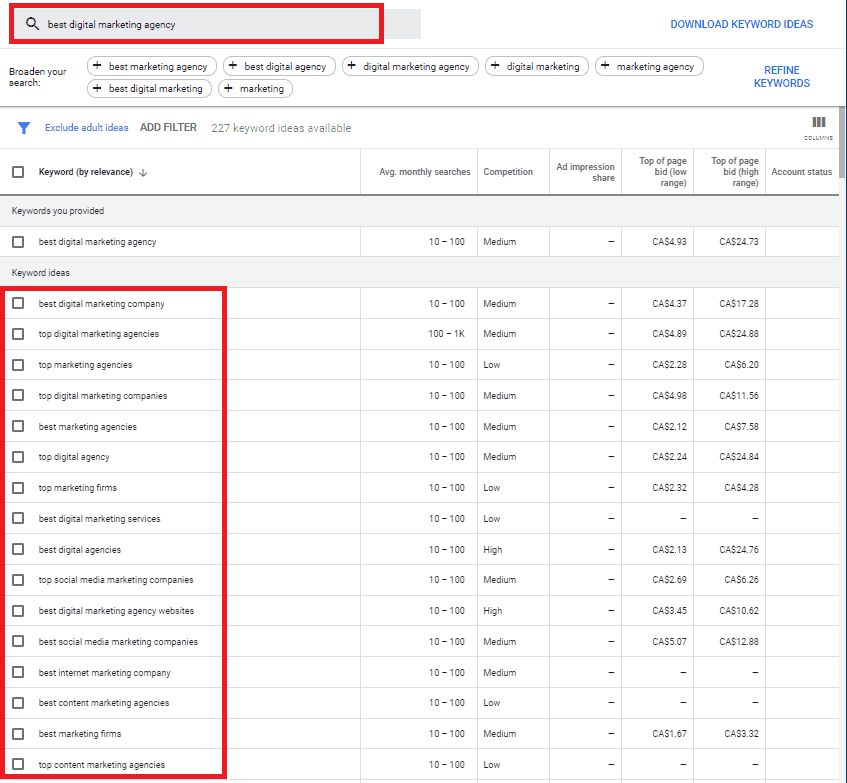
Task: Click 'Keyword ideas' section label
Action: (41, 273)
